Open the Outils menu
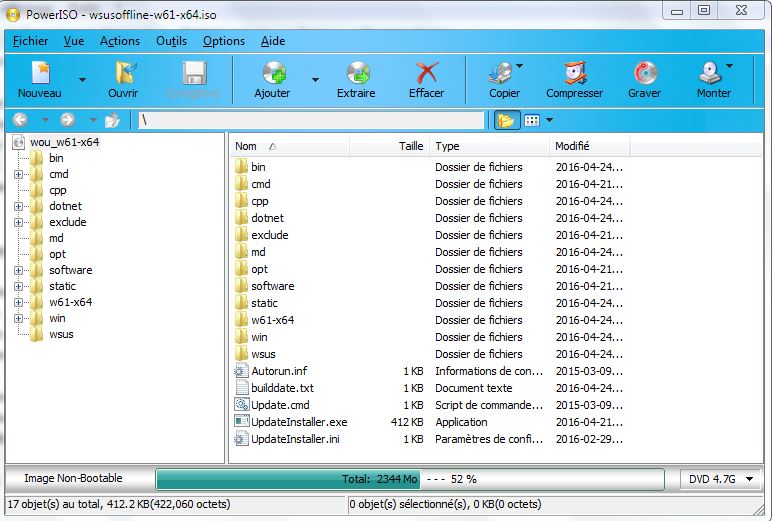Screen dimensions: 772x521 click(x=171, y=41)
